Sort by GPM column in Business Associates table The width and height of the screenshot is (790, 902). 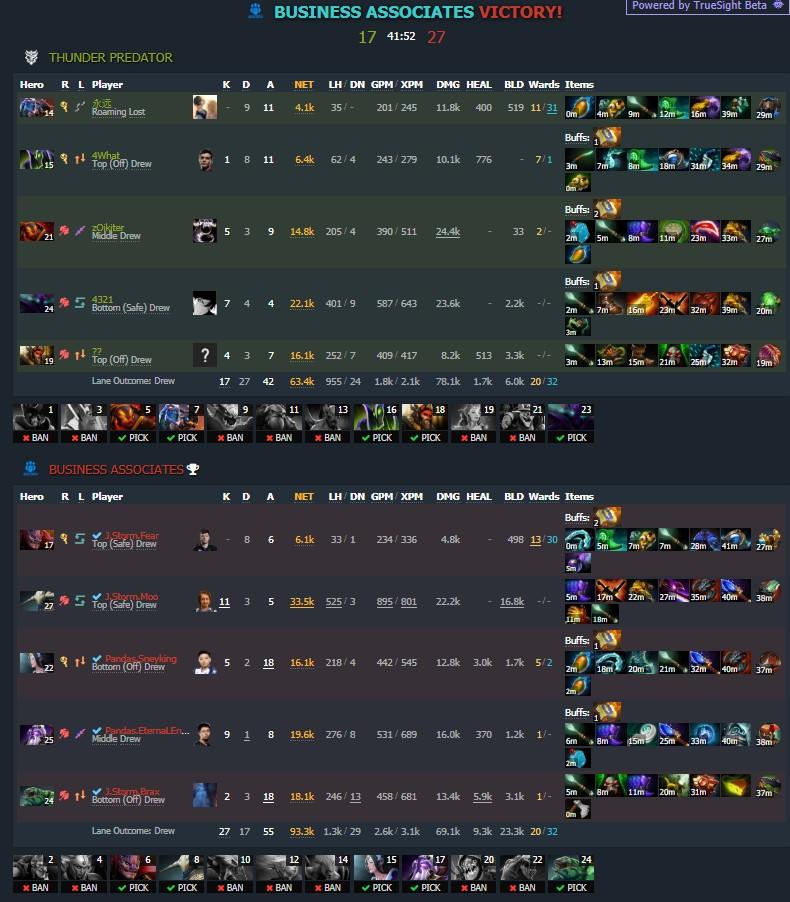pos(381,496)
